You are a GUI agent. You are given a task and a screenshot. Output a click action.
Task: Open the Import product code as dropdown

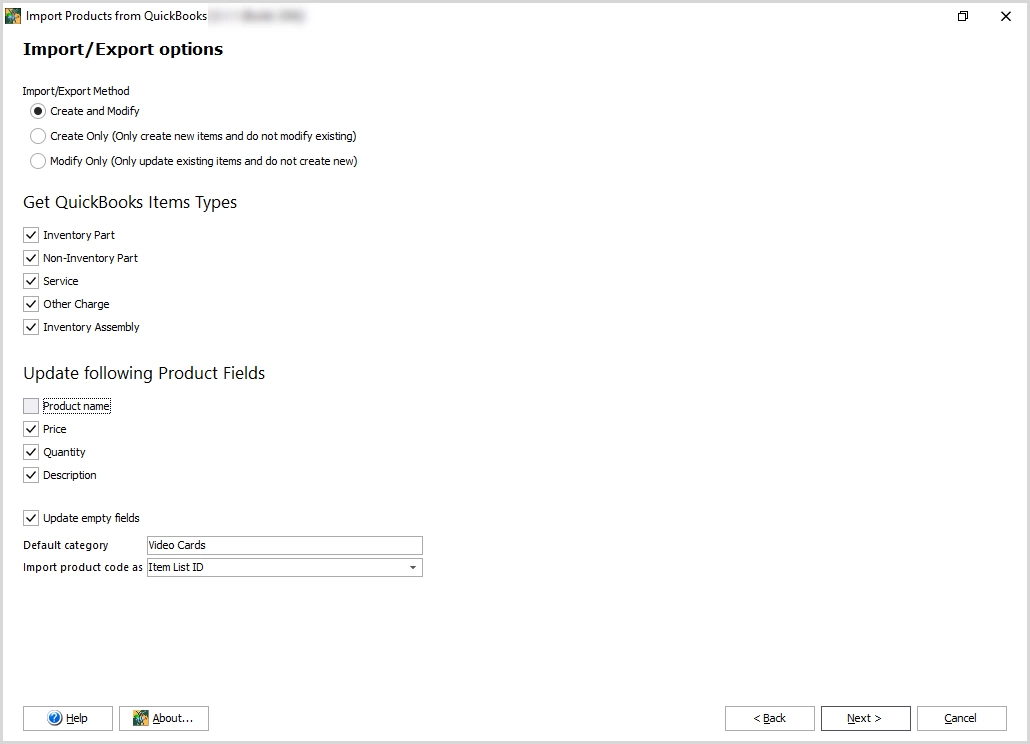pos(284,567)
